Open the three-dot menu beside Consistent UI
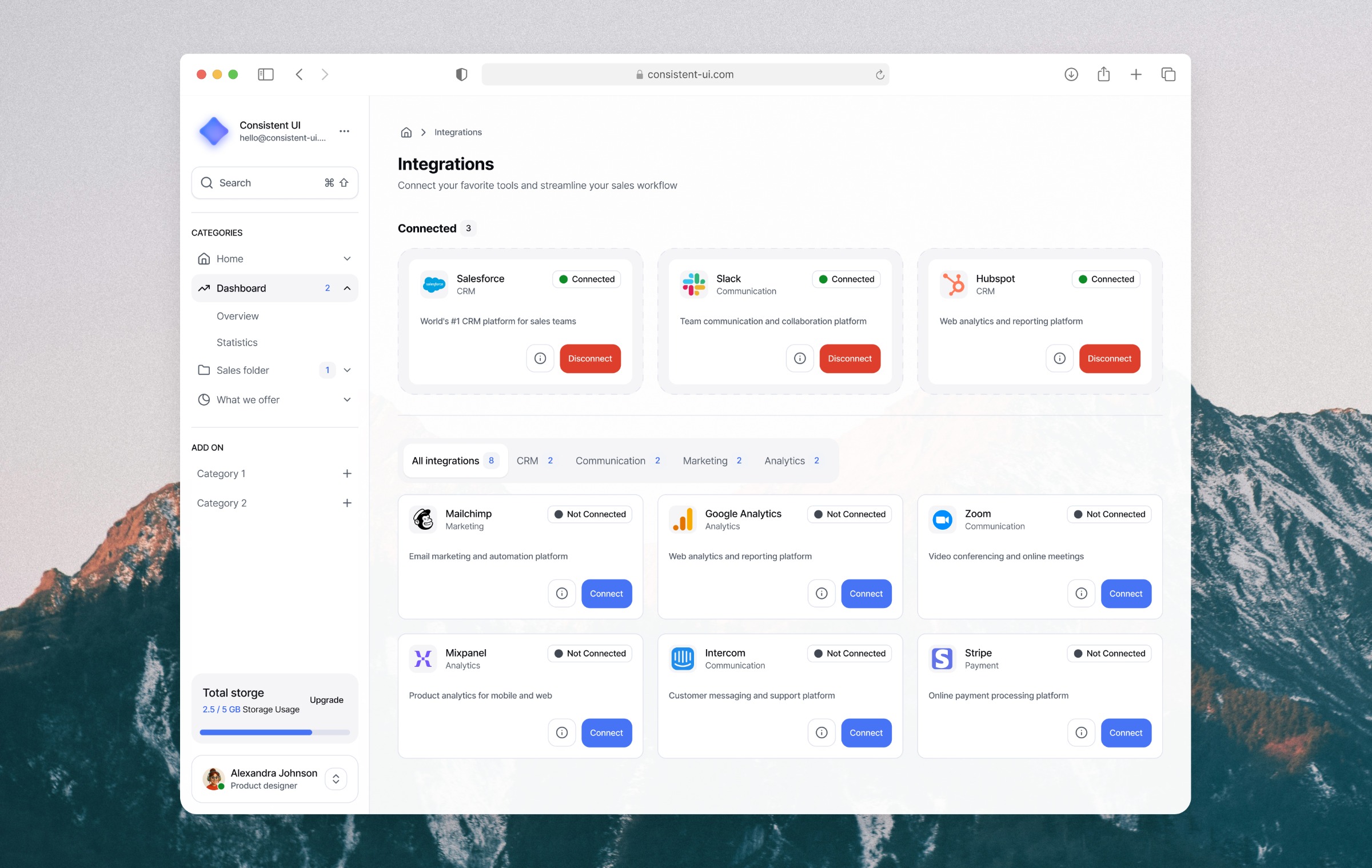 click(x=344, y=131)
